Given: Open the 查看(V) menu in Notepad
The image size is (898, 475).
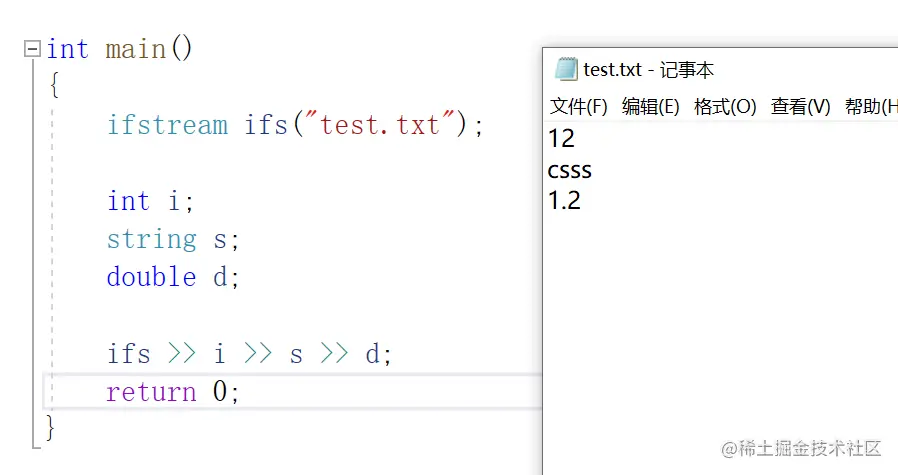Looking at the screenshot, I should [x=800, y=107].
